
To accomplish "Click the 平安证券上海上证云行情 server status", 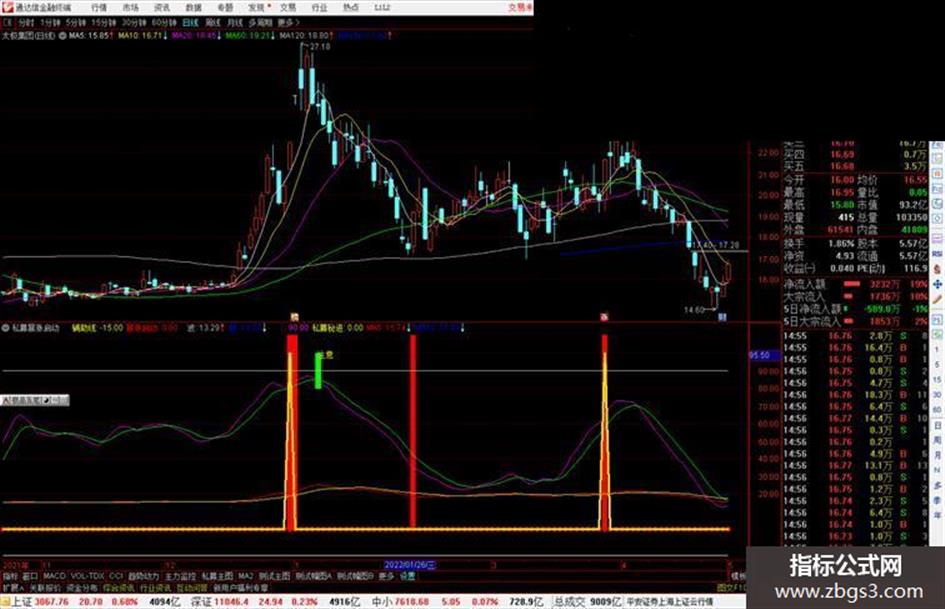I will click(670, 602).
